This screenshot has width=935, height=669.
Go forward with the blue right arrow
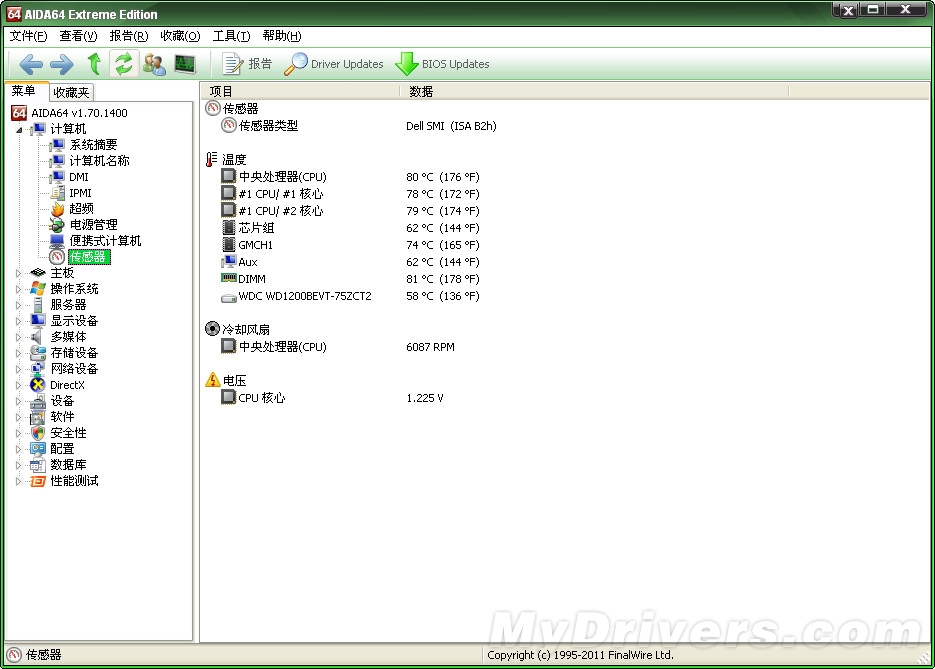pyautogui.click(x=61, y=64)
